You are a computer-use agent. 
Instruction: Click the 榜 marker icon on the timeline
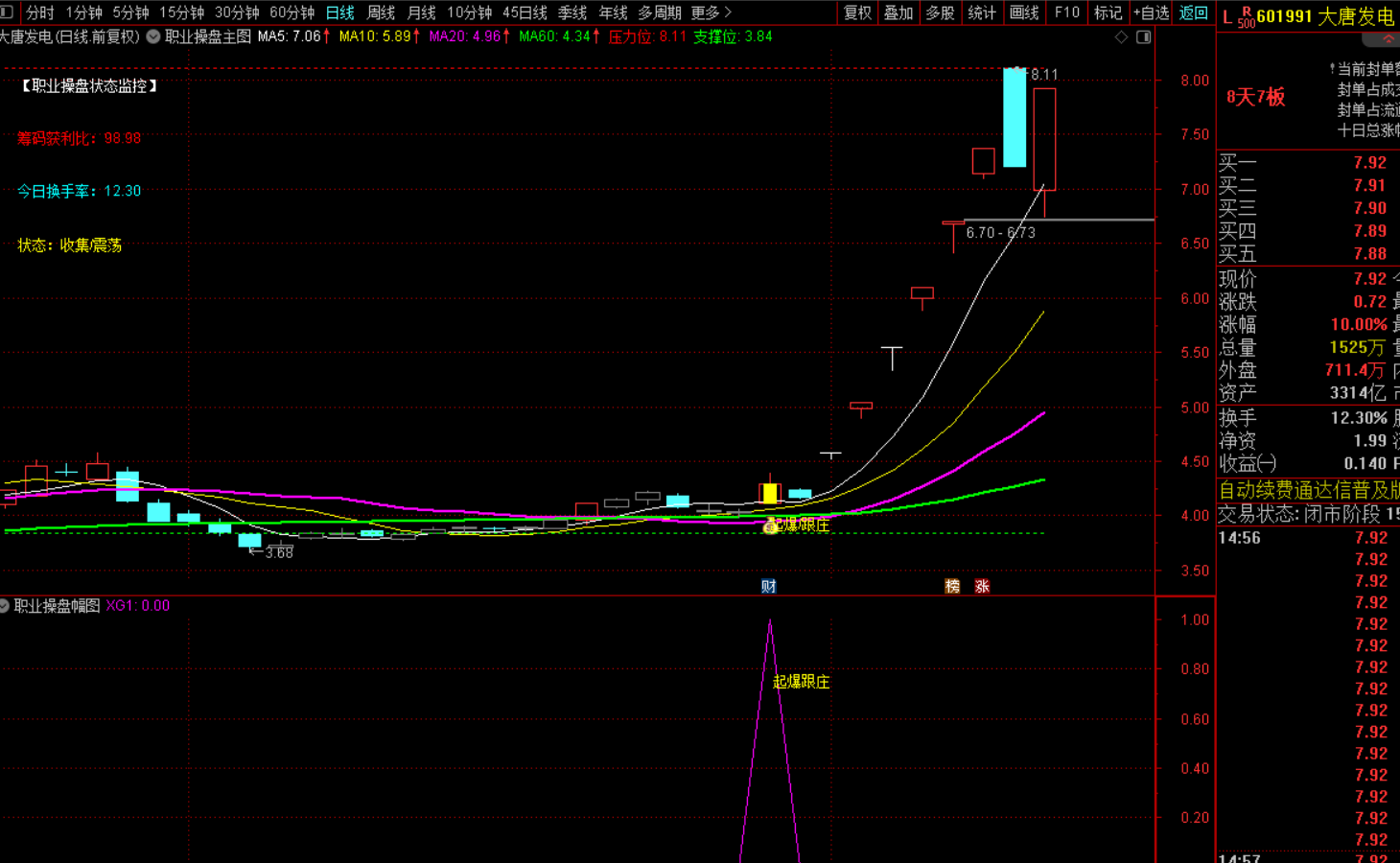coord(952,586)
